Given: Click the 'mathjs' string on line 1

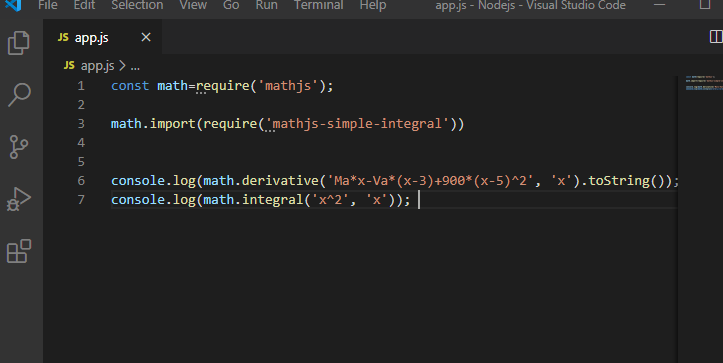Looking at the screenshot, I should pos(288,86).
